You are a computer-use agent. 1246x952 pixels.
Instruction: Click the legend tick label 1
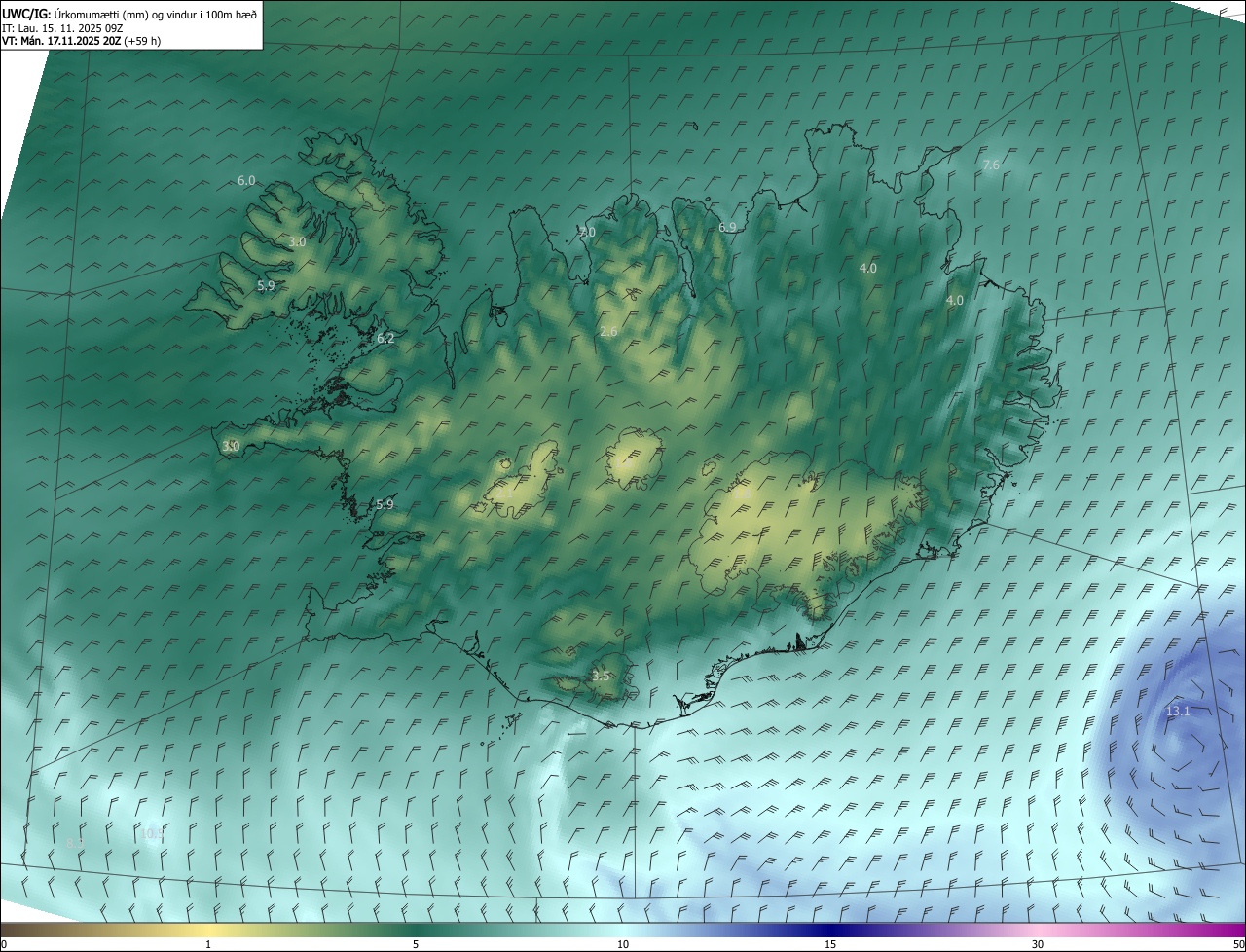click(x=208, y=945)
